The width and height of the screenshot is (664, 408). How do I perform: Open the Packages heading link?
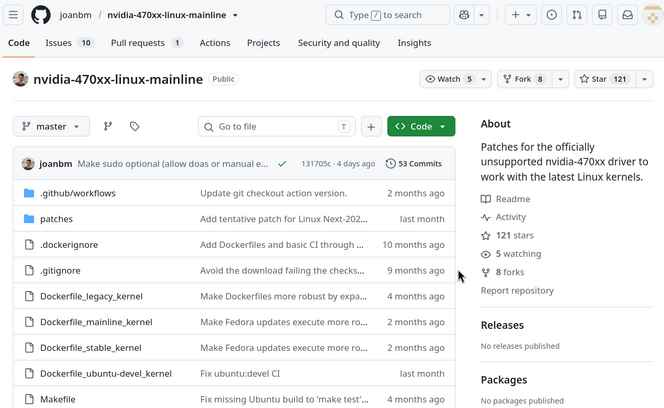pos(504,380)
